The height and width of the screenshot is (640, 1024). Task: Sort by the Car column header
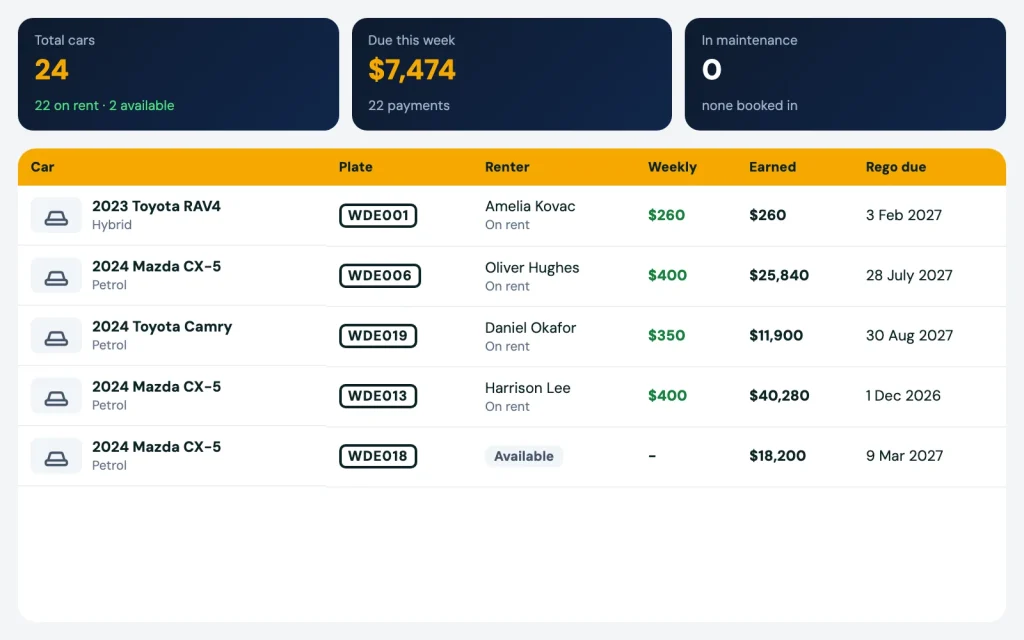(42, 167)
